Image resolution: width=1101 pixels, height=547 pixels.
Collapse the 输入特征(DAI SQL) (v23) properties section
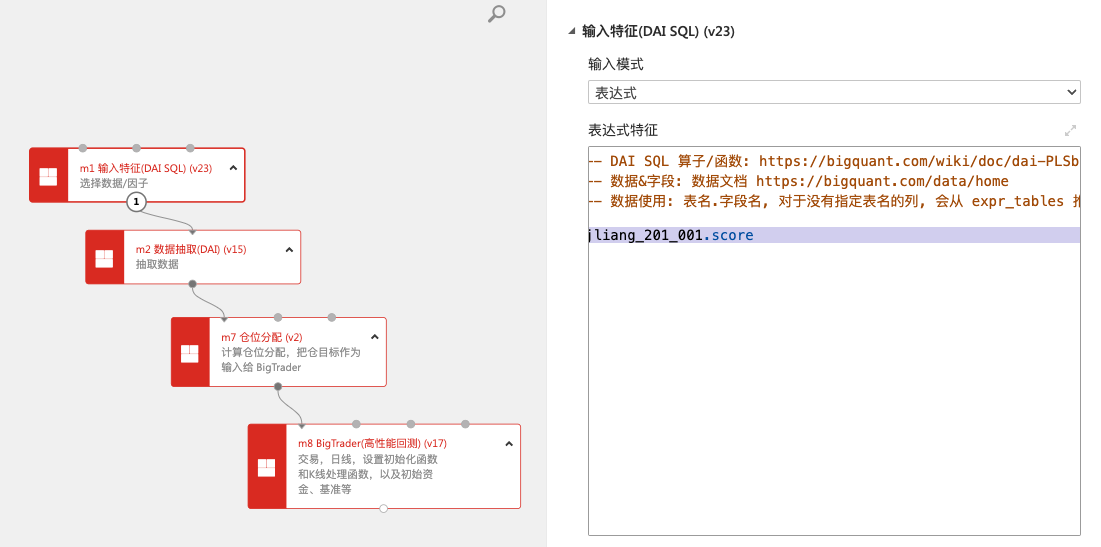572,32
